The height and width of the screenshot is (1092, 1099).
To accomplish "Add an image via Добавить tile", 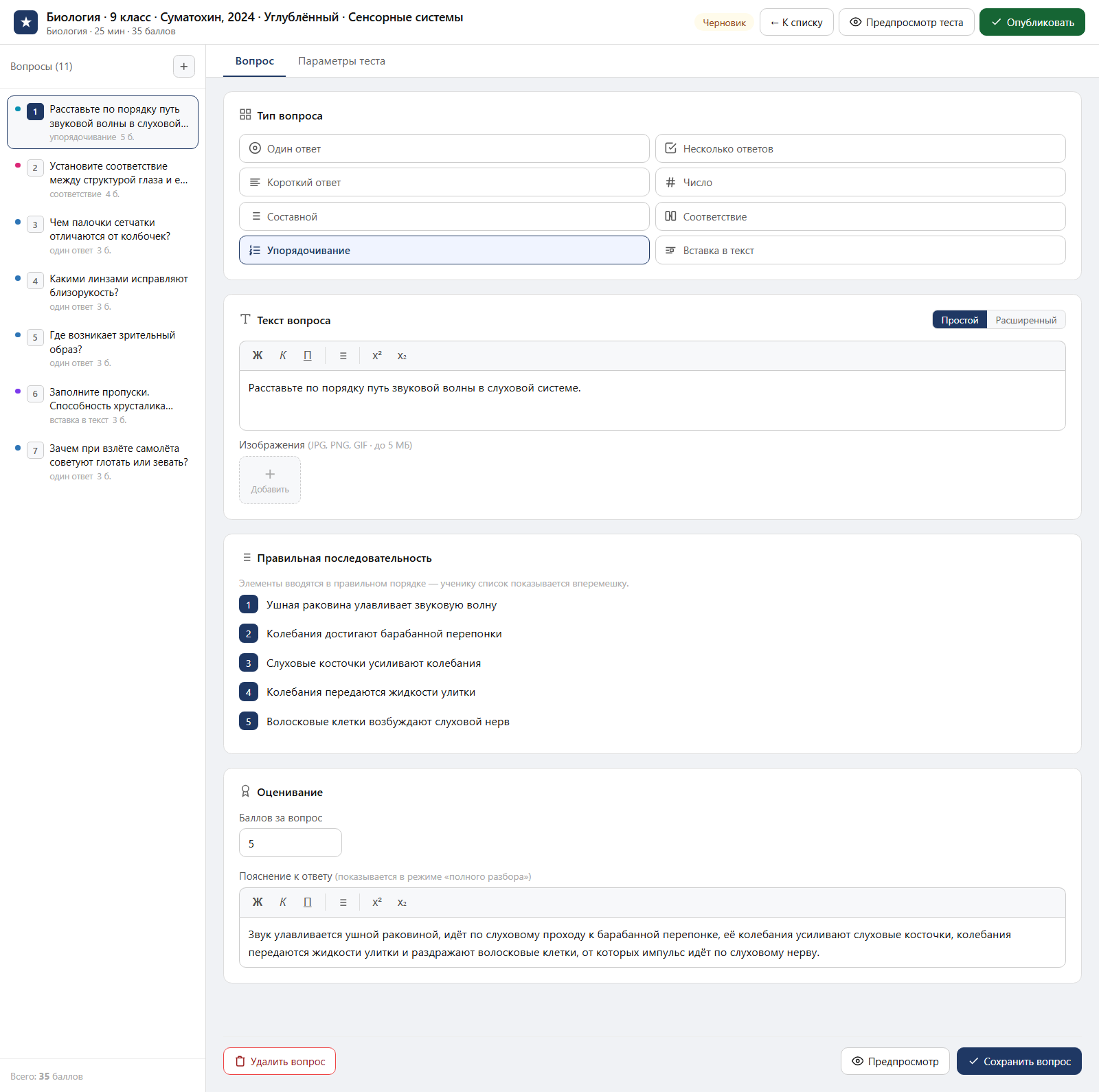I will (270, 480).
